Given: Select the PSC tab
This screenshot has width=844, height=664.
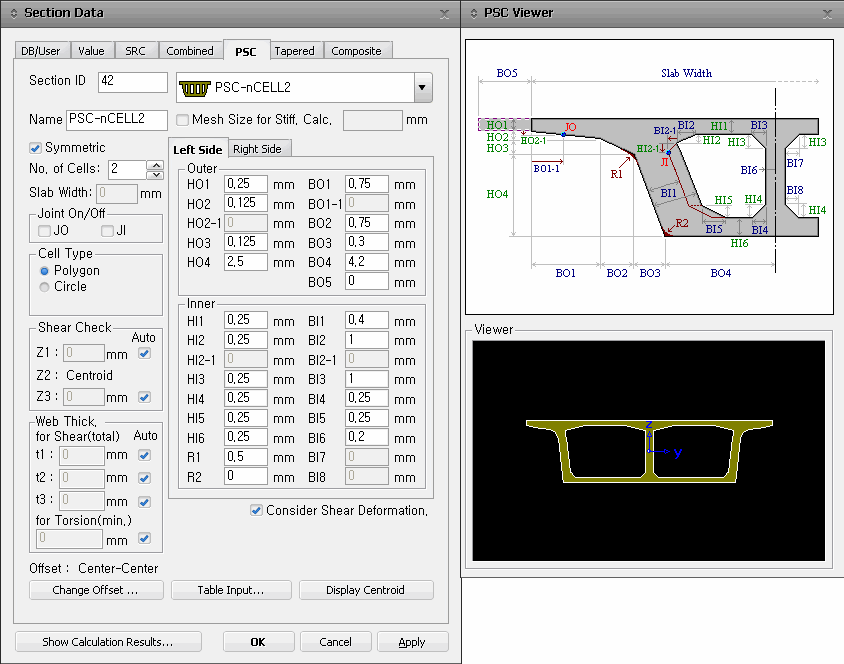Looking at the screenshot, I should pos(246,51).
